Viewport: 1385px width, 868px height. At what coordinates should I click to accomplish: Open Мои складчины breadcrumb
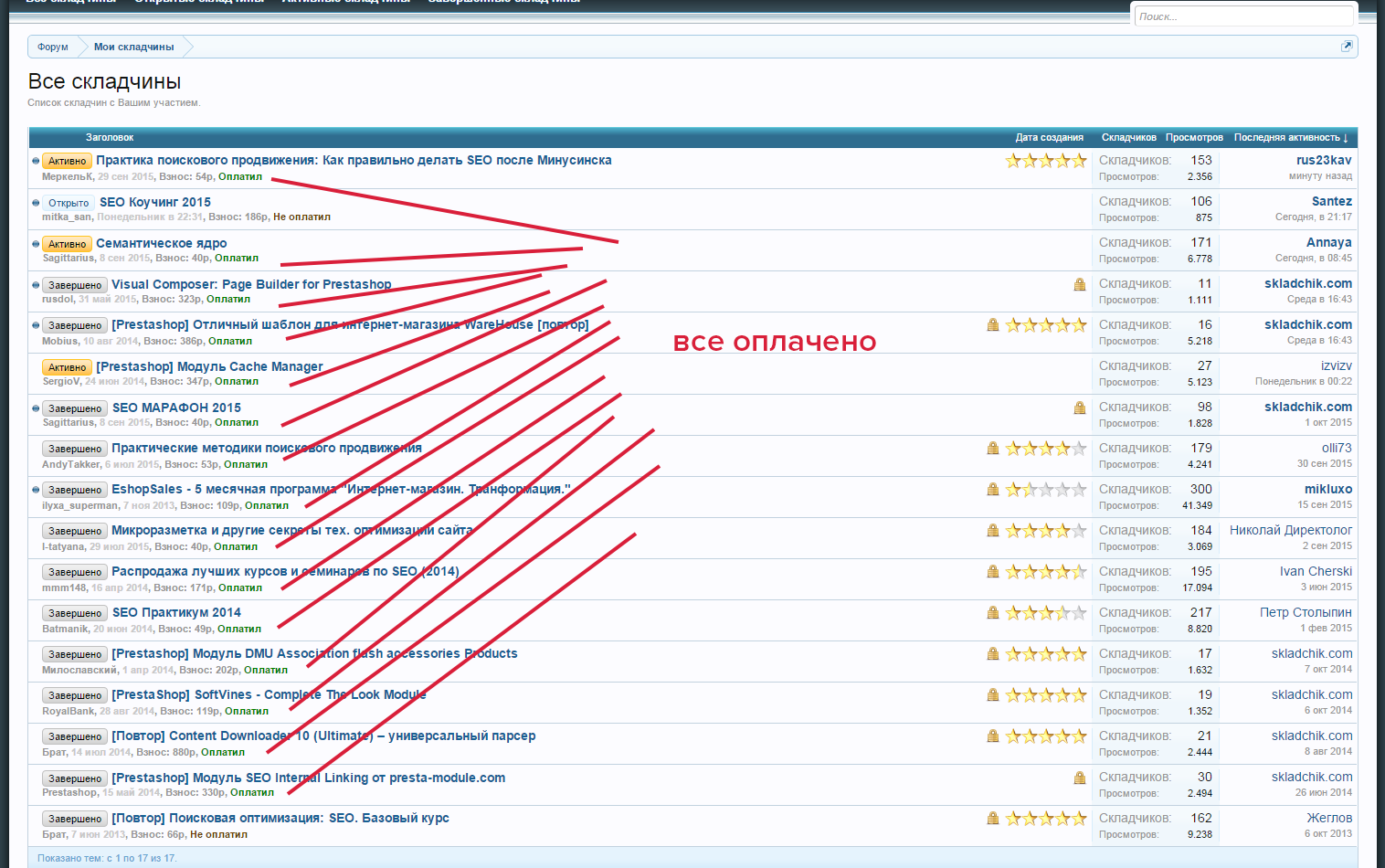133,47
